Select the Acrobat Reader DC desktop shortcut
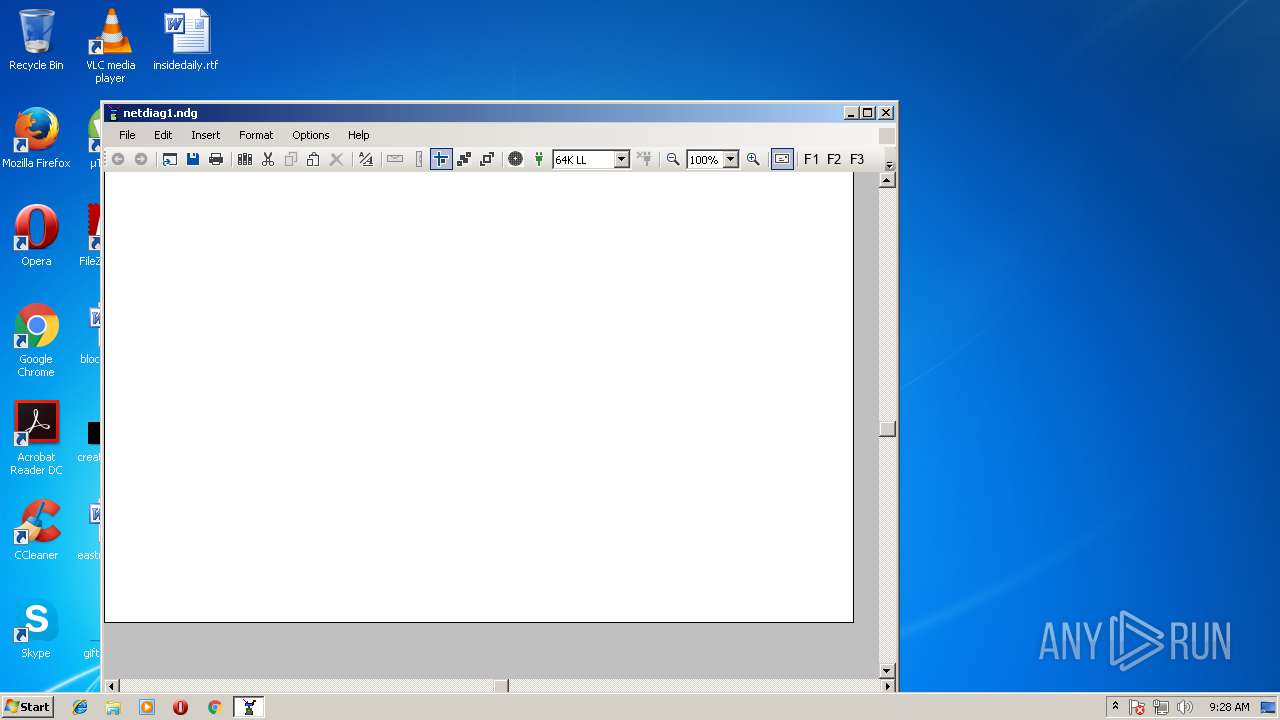The image size is (1280, 720). click(36, 438)
